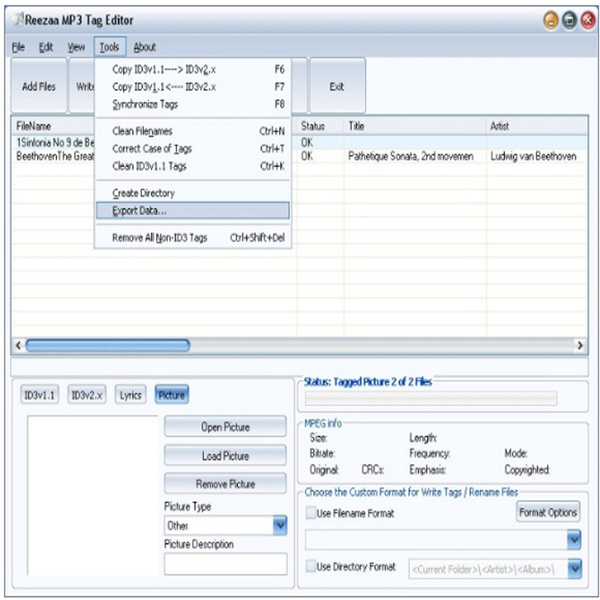The image size is (600, 600).
Task: Click the partly hidden Write toolbar button
Action: coord(82,86)
